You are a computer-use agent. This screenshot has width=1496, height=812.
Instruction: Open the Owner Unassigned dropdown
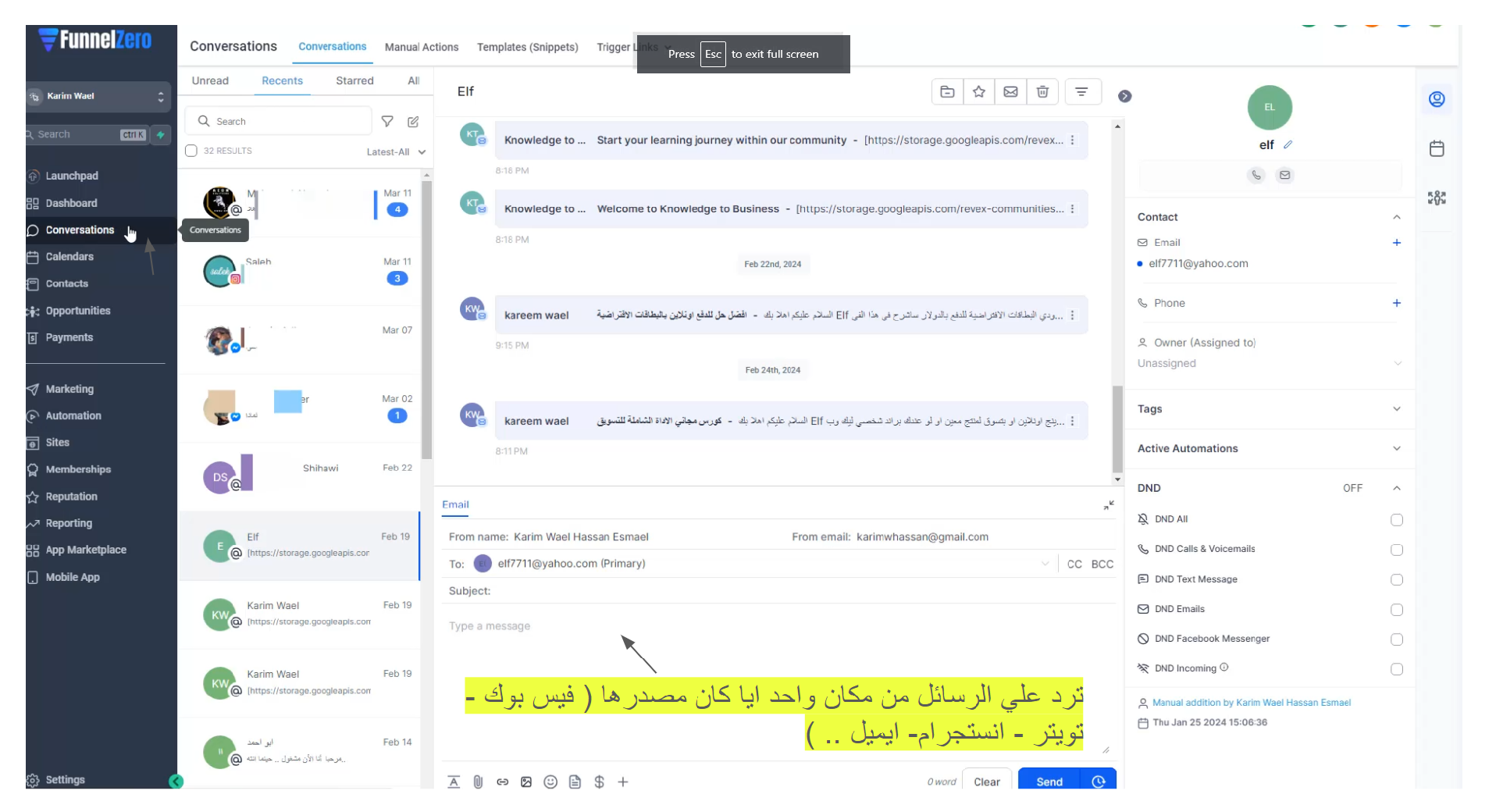(1270, 363)
